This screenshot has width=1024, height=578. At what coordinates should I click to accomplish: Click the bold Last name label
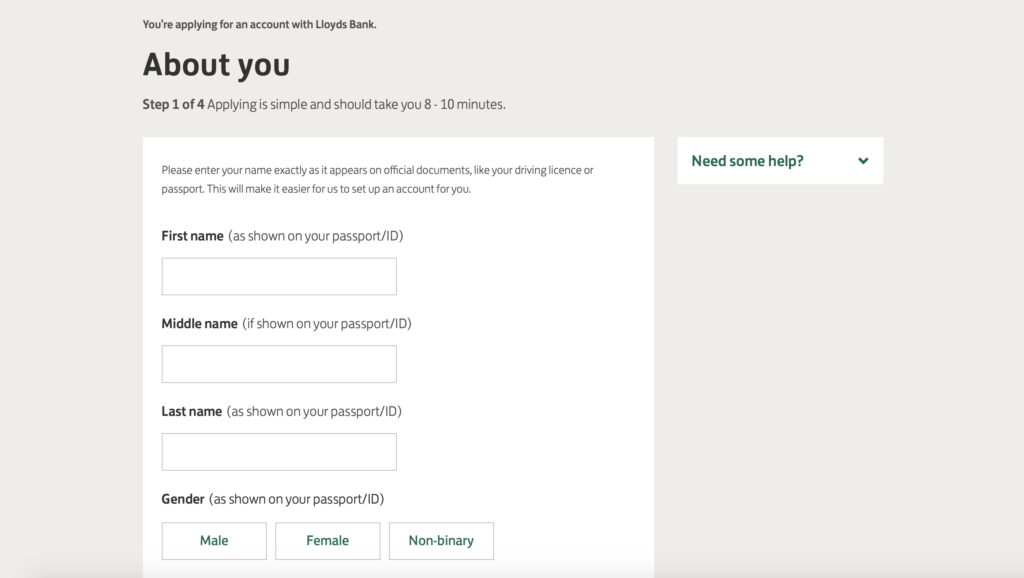pyautogui.click(x=191, y=411)
